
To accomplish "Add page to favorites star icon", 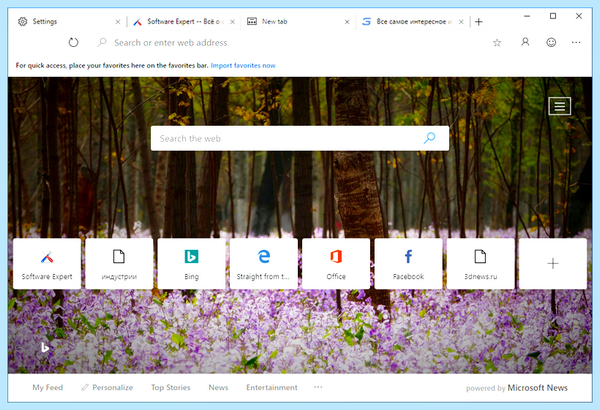I will pyautogui.click(x=497, y=42).
